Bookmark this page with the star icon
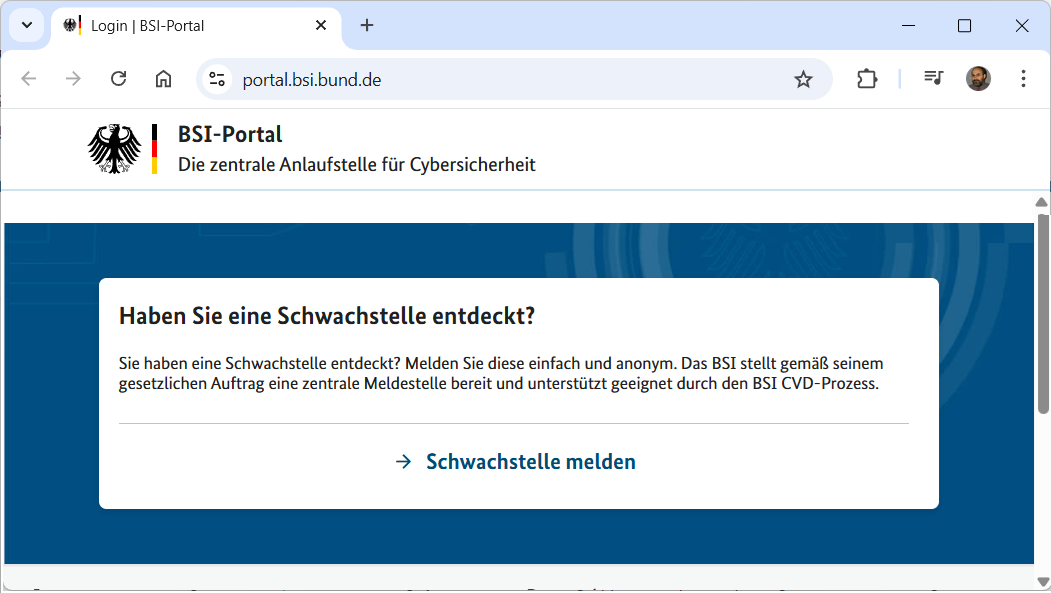This screenshot has height=593, width=1051. 803,79
